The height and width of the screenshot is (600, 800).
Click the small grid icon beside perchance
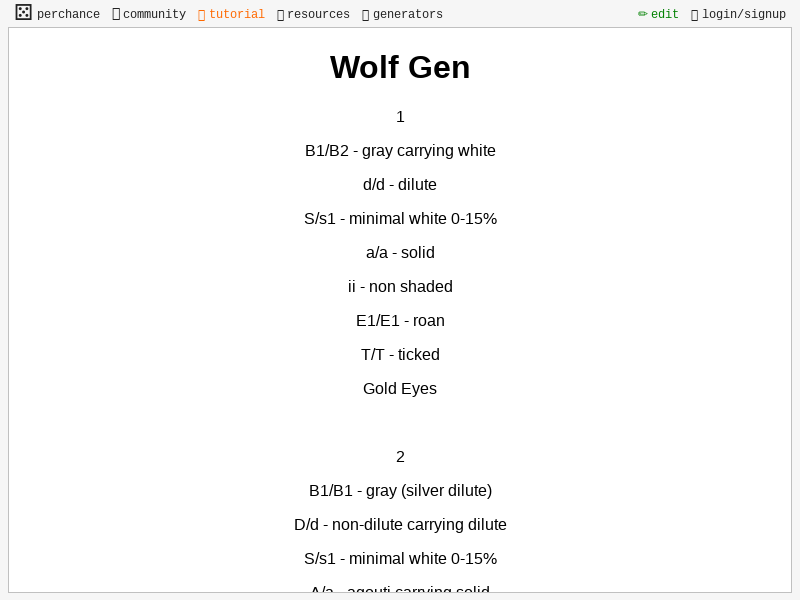pyautogui.click(x=22, y=12)
